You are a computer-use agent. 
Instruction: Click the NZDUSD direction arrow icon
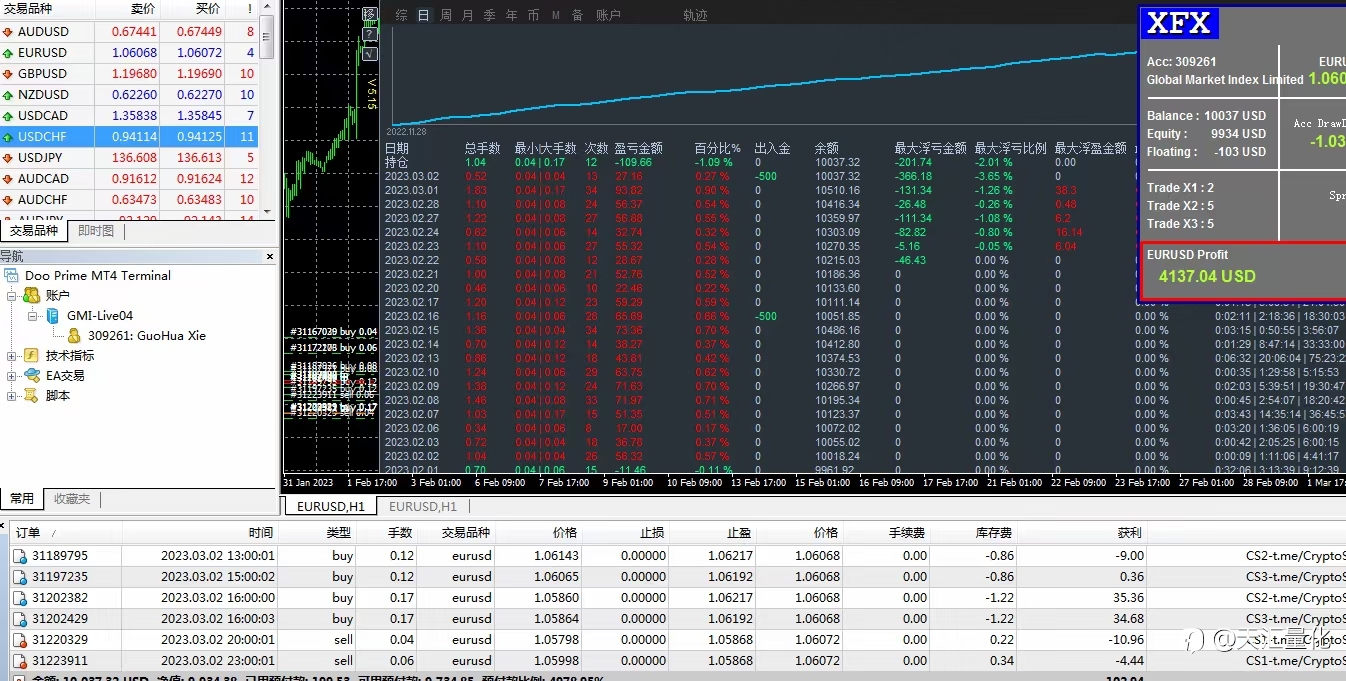click(x=8, y=95)
